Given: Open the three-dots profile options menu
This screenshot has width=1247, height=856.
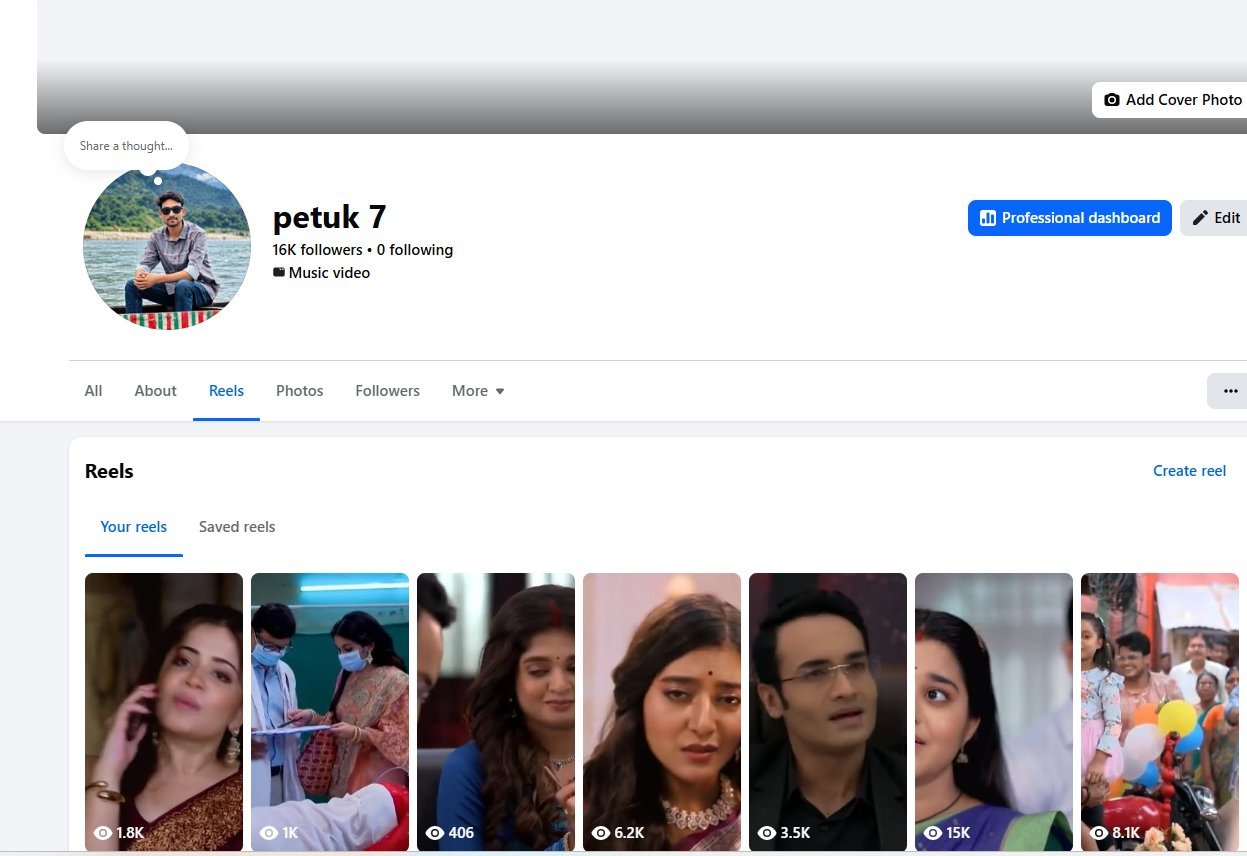Looking at the screenshot, I should coord(1229,391).
